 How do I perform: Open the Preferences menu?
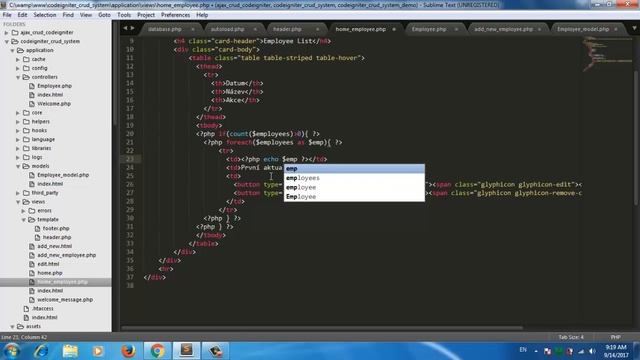tap(176, 15)
